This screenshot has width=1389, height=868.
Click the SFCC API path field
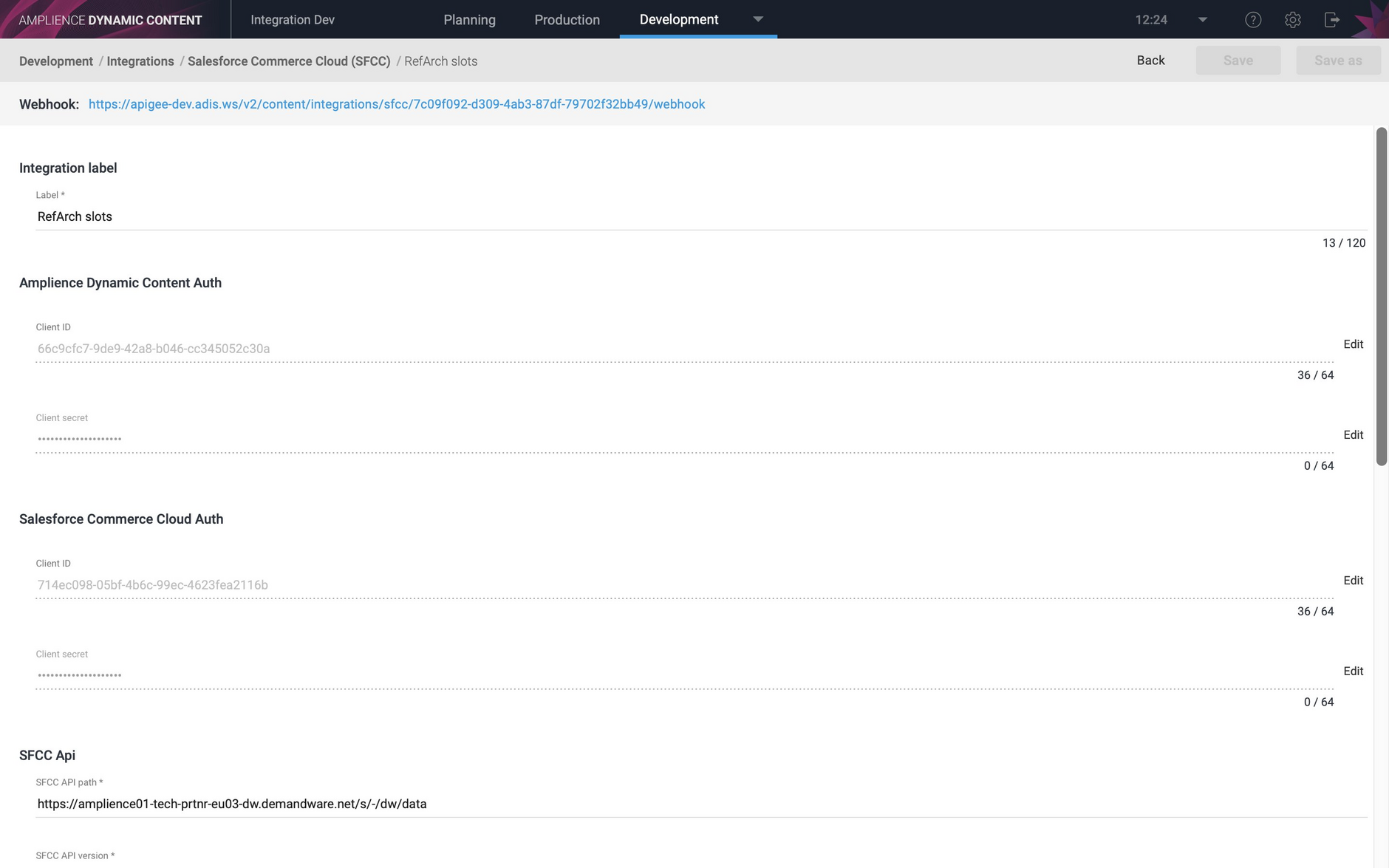click(701, 804)
